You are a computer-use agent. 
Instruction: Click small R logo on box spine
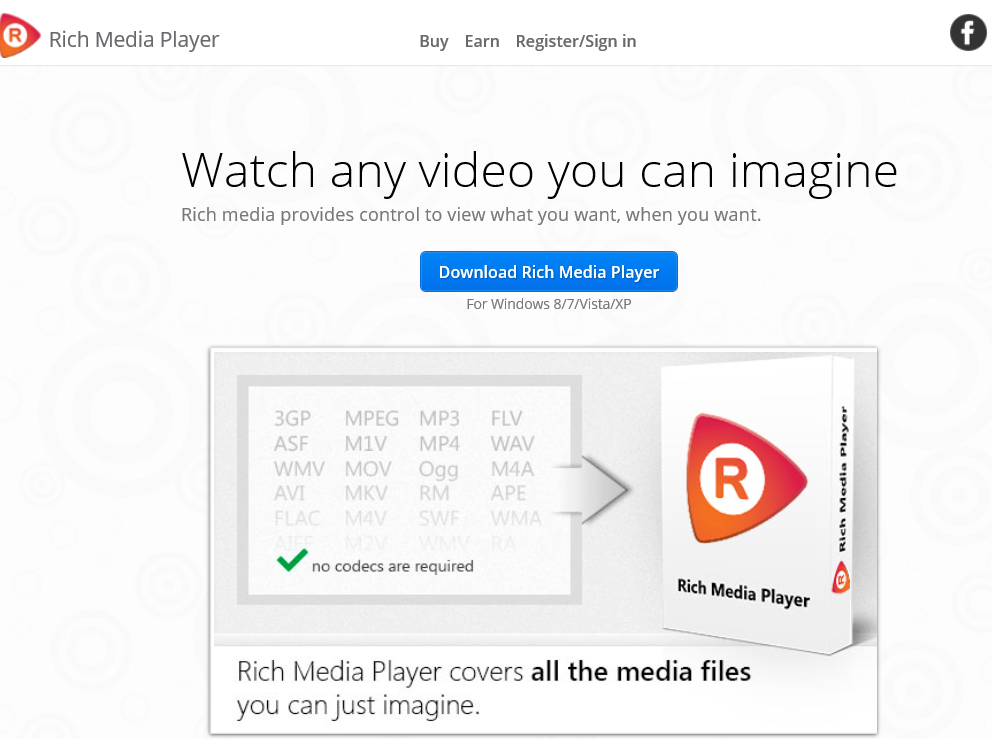841,577
